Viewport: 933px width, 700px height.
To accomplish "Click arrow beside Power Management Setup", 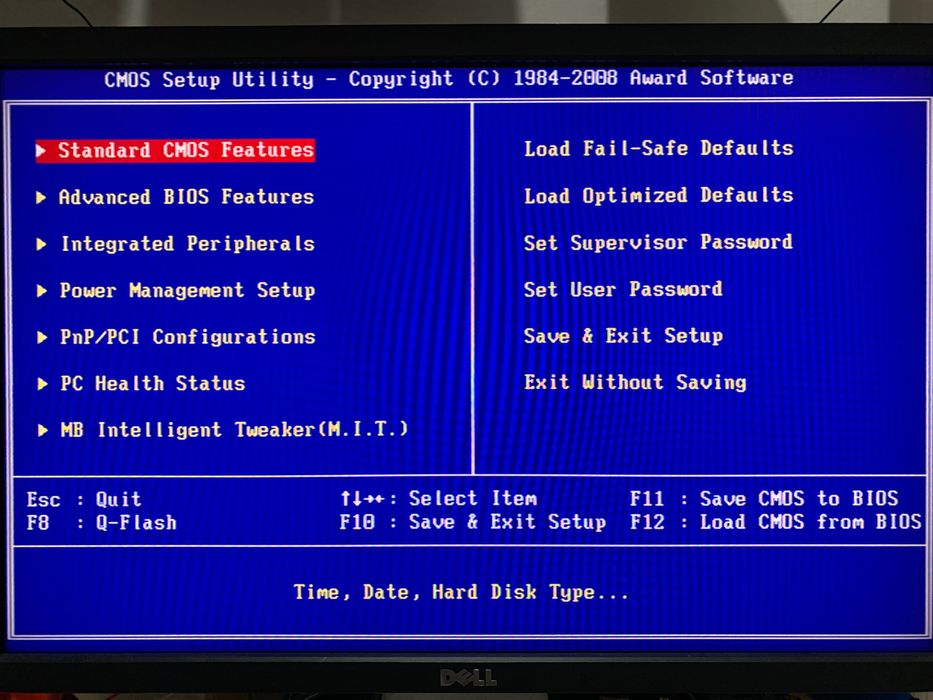I will (41, 290).
